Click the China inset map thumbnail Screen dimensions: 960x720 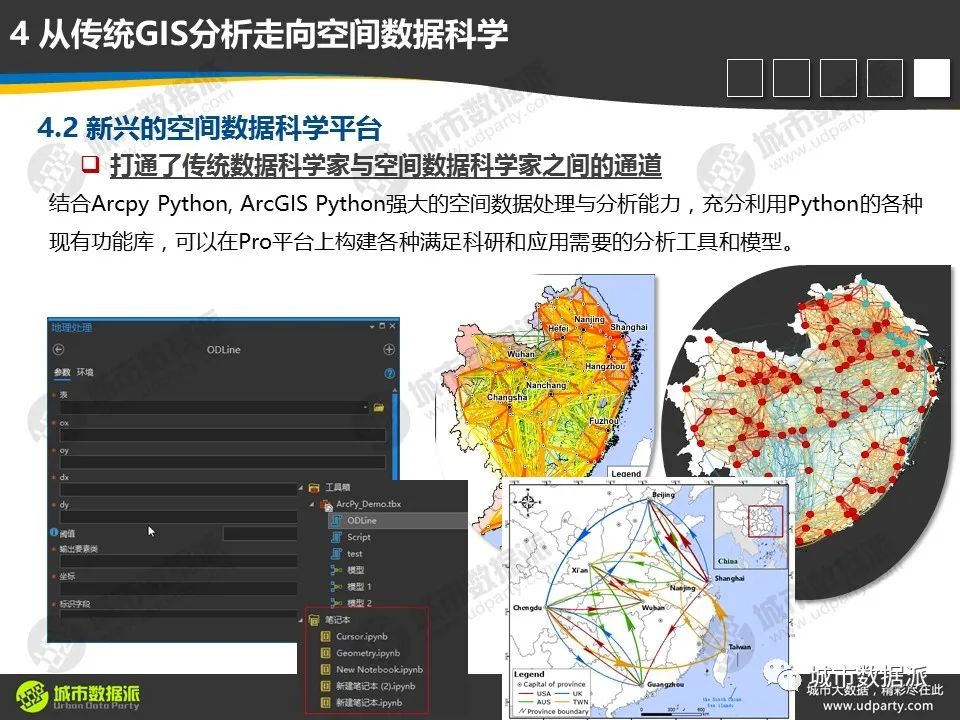(x=750, y=527)
